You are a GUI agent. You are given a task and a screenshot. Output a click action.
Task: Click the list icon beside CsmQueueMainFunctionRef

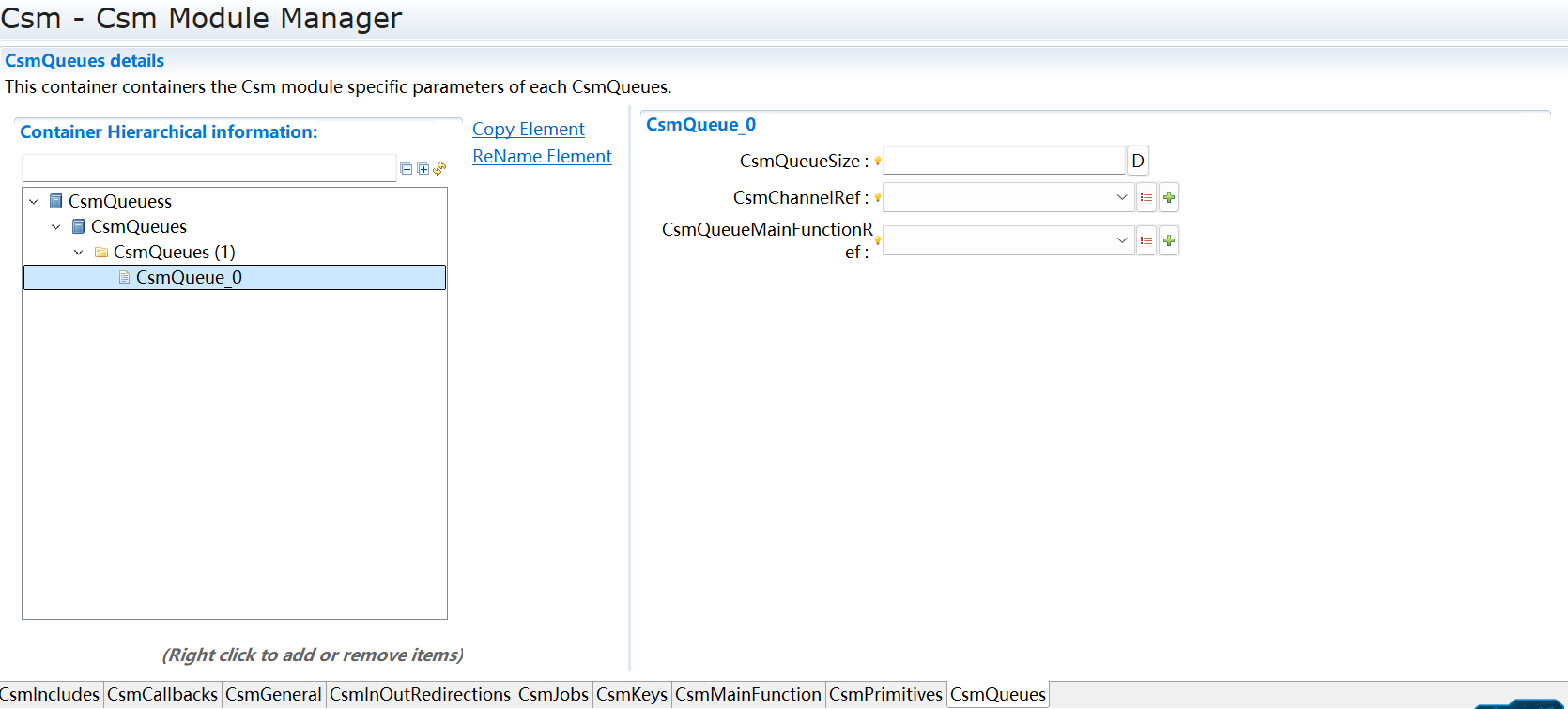(x=1145, y=240)
